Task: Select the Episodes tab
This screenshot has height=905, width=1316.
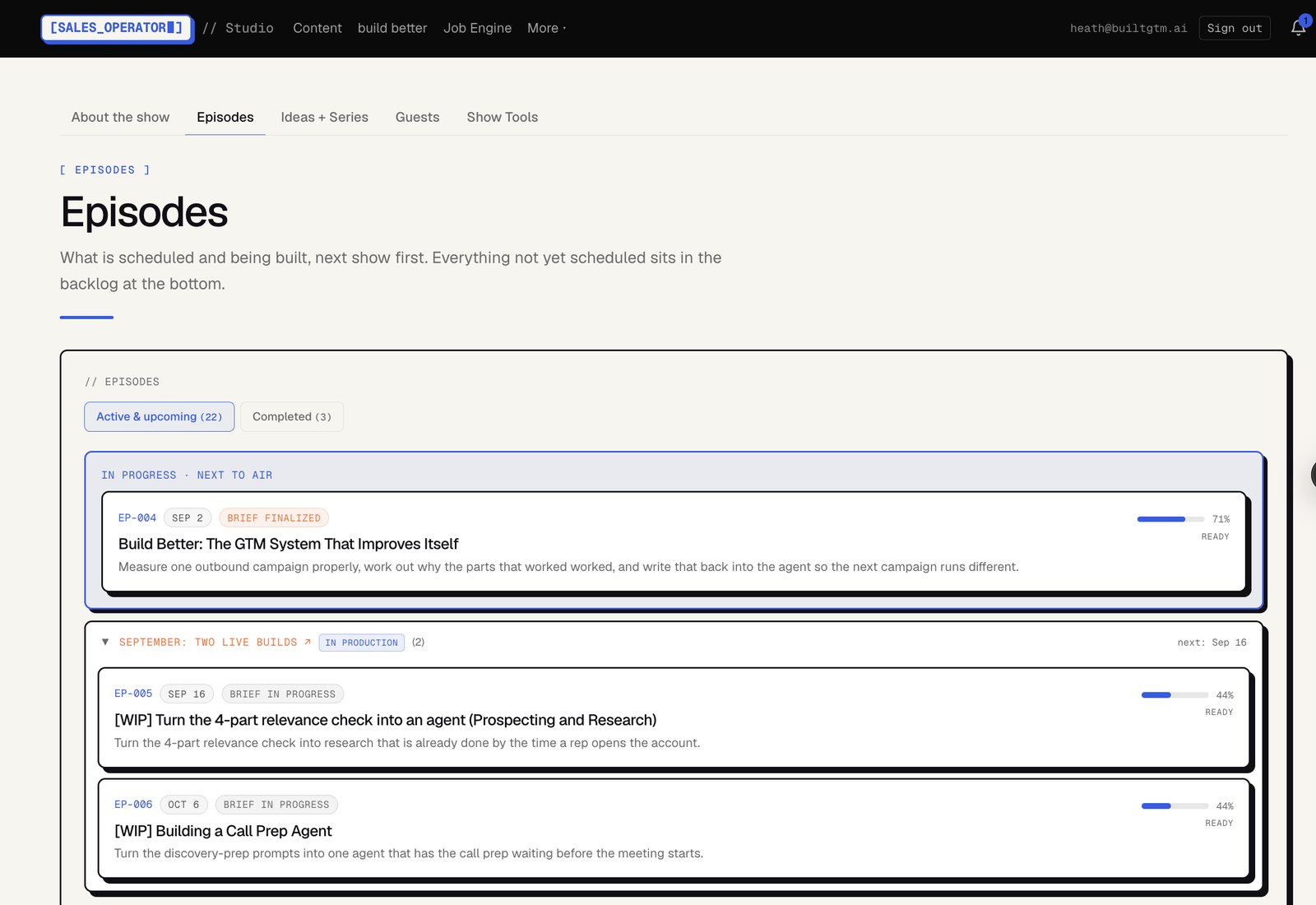Action: 225,117
